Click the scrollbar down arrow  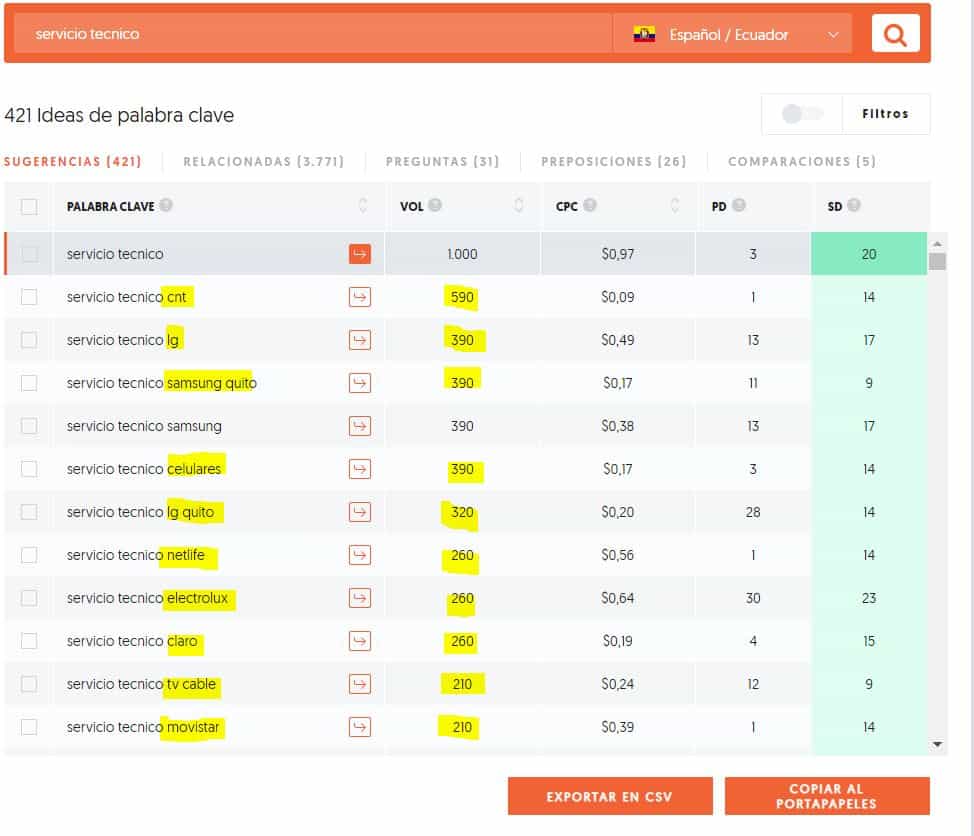pyautogui.click(x=937, y=744)
